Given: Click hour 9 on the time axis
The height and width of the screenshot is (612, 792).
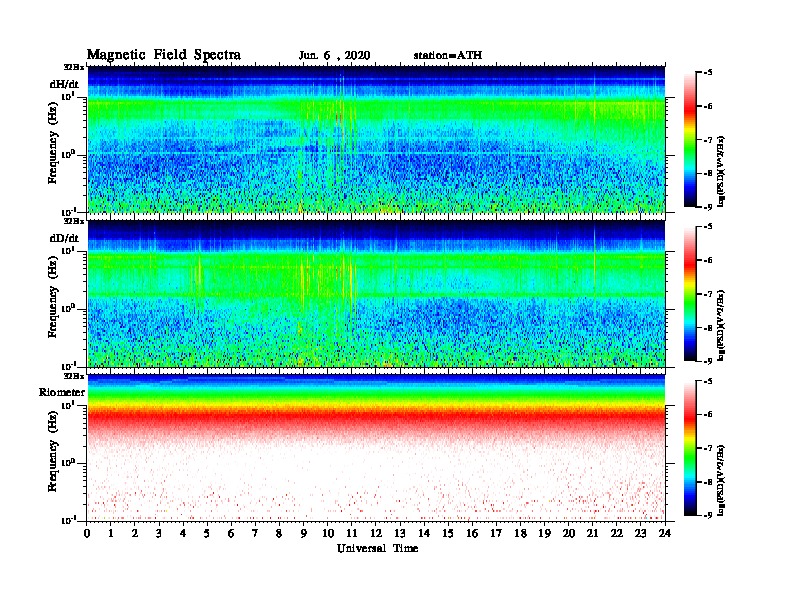Looking at the screenshot, I should click(304, 534).
